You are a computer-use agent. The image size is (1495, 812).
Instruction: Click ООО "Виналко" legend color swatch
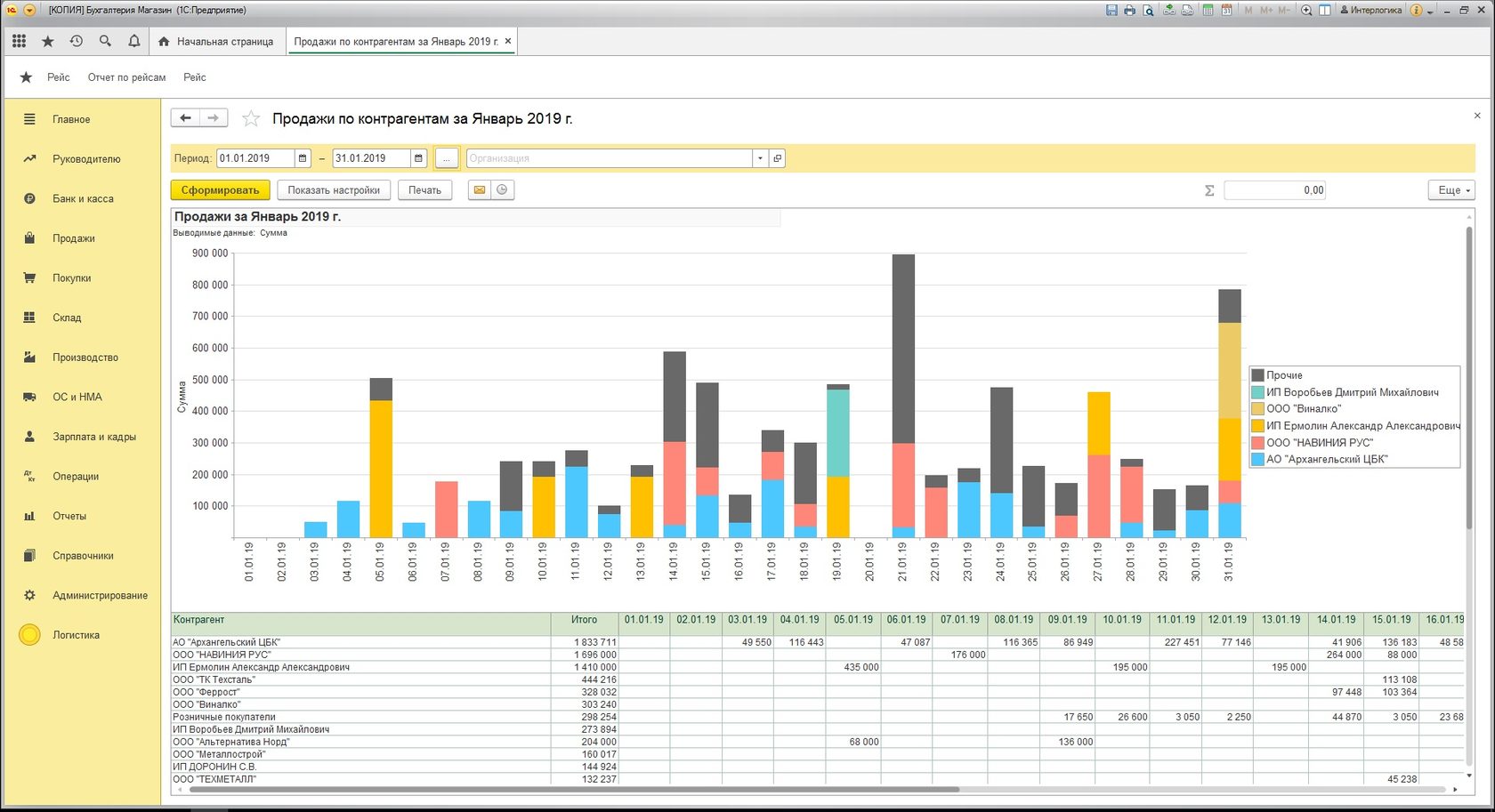point(1258,409)
